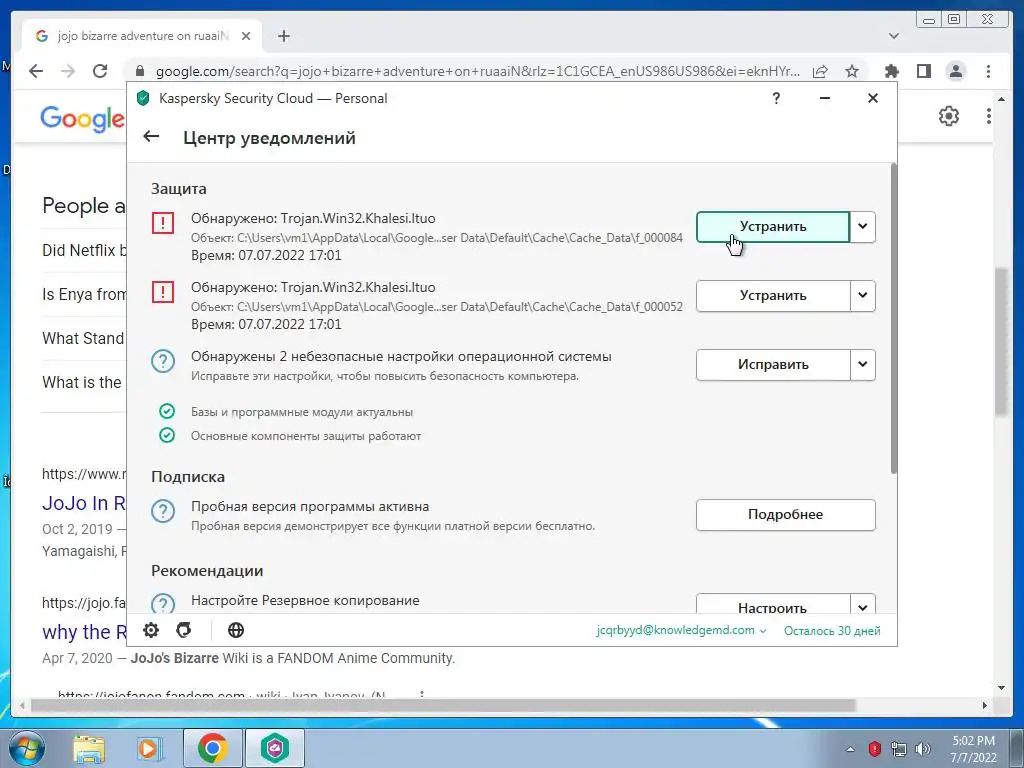Image resolution: width=1024 pixels, height=768 pixels.
Task: Open Kaspersky help question mark
Action: (776, 98)
